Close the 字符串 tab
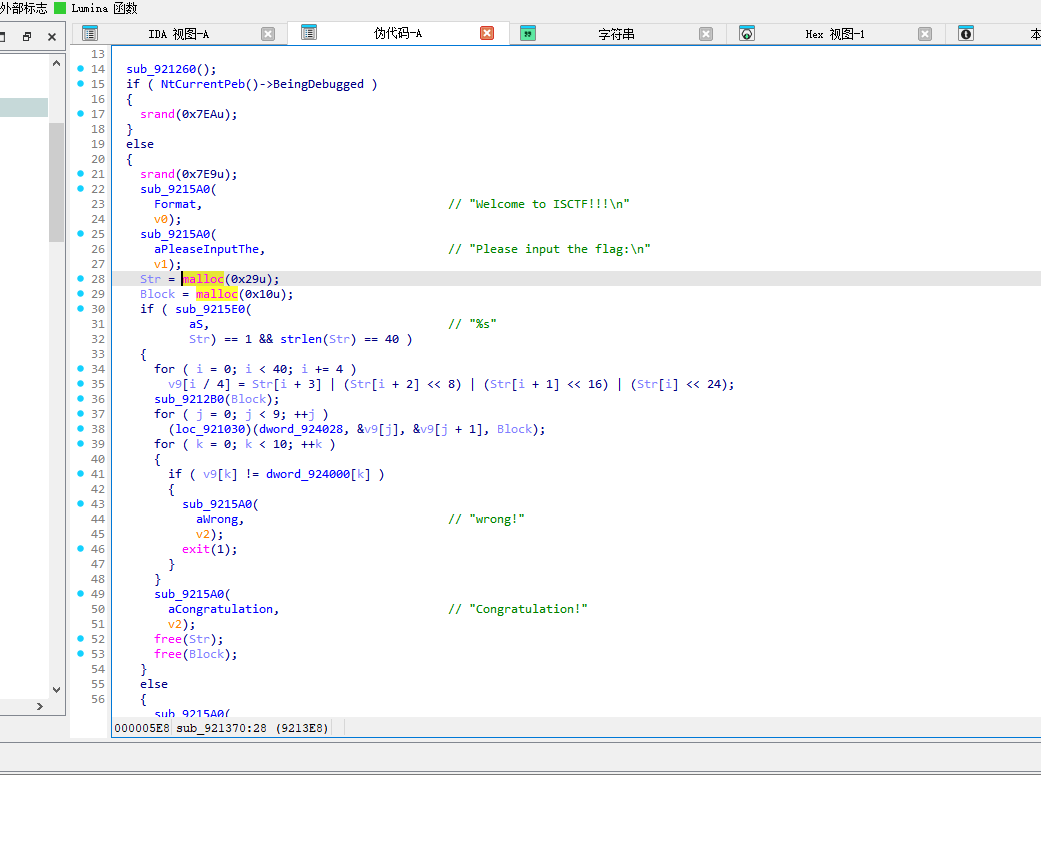The width and height of the screenshot is (1041, 843). (x=706, y=33)
